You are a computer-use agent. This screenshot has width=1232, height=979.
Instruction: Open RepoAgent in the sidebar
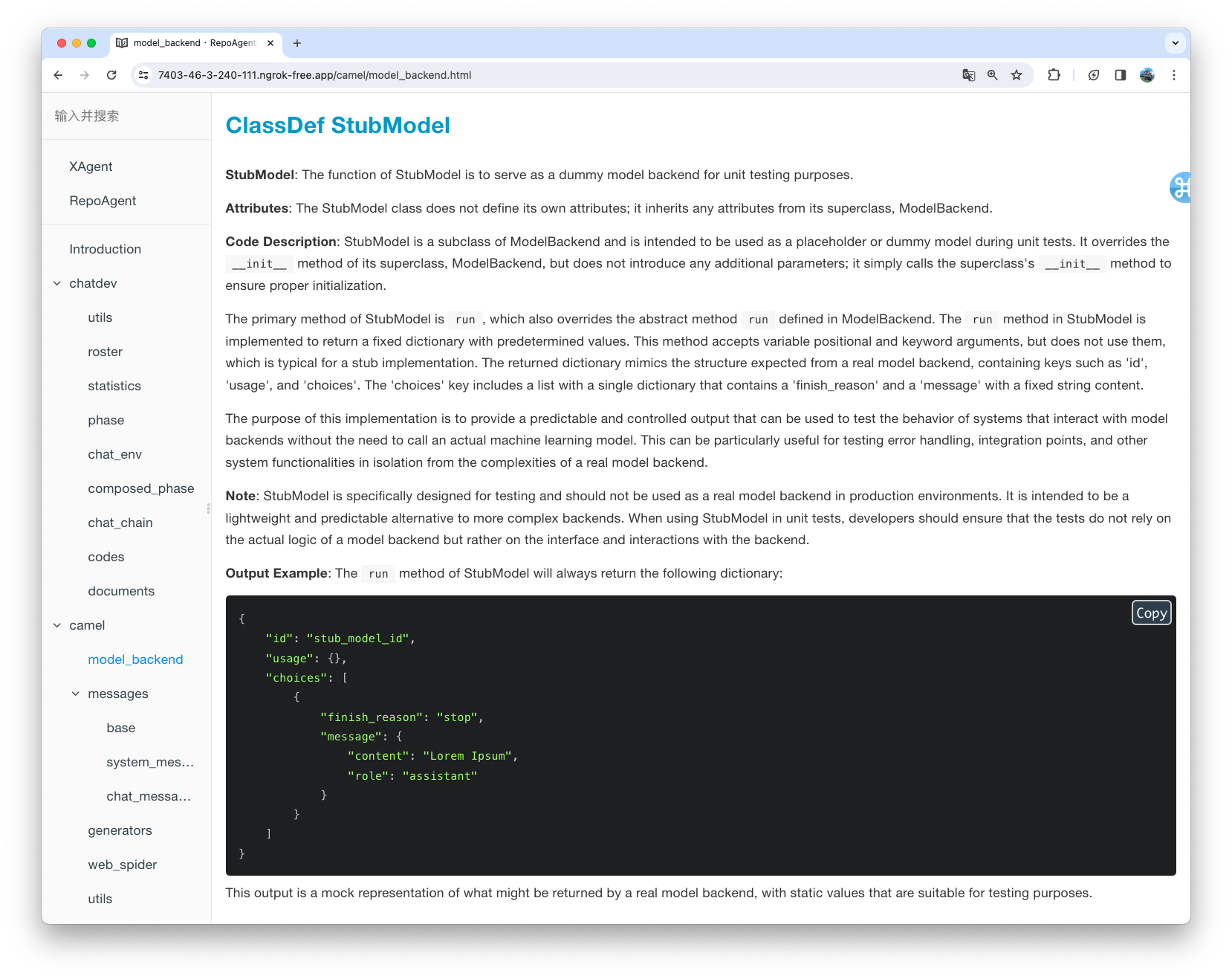click(103, 201)
